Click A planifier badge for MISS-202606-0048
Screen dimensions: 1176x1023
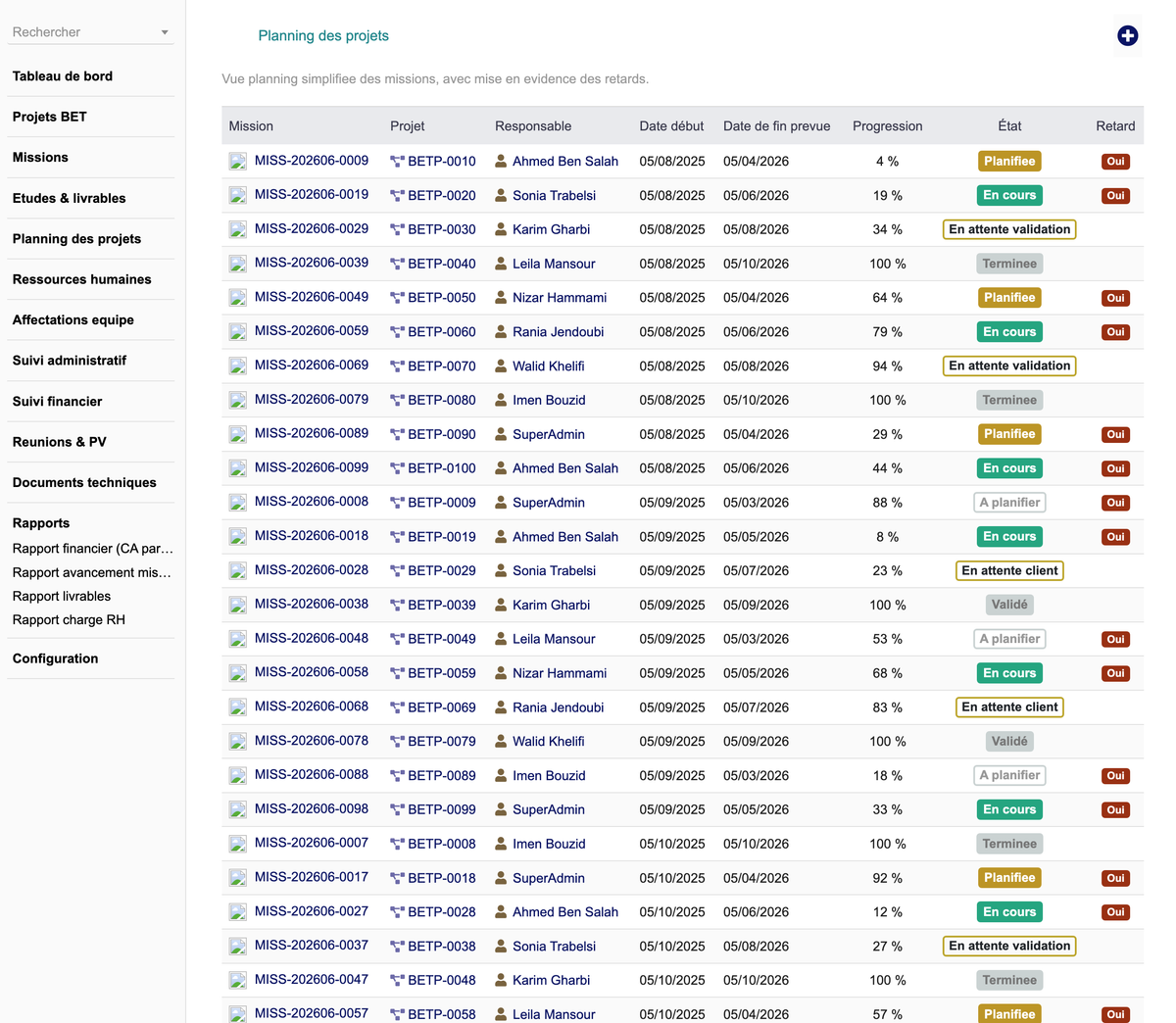(1009, 639)
